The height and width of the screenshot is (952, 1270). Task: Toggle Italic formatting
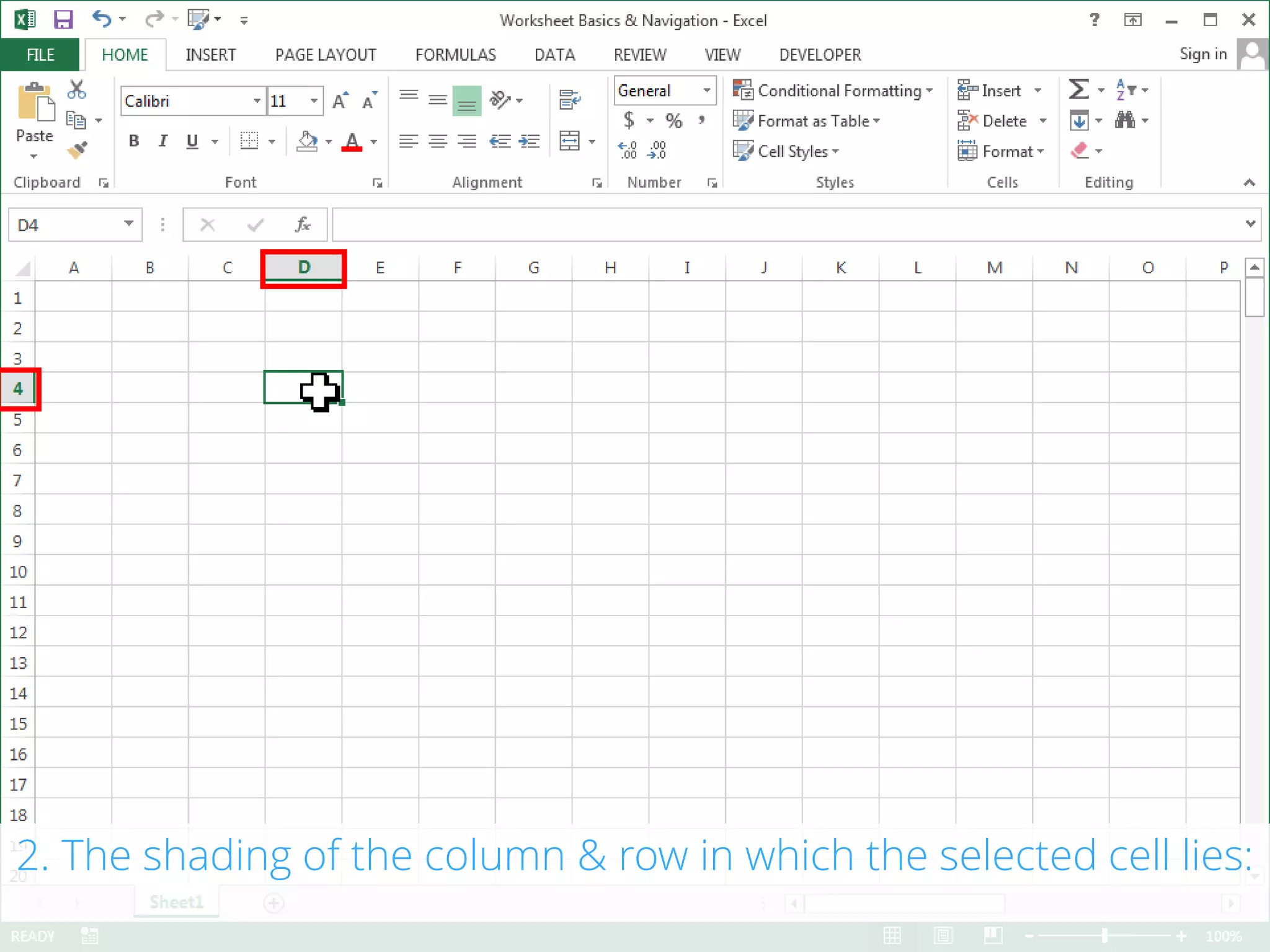(x=163, y=141)
